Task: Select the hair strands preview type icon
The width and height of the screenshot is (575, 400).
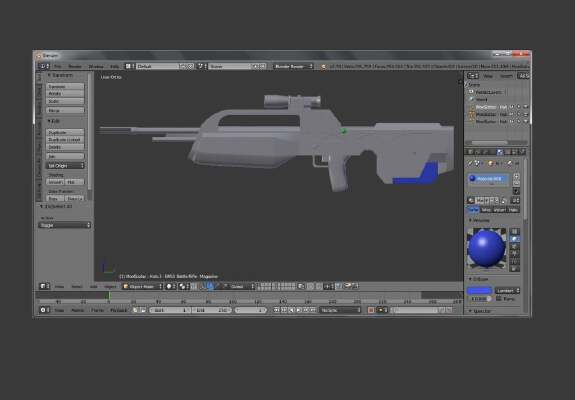Action: click(x=514, y=261)
